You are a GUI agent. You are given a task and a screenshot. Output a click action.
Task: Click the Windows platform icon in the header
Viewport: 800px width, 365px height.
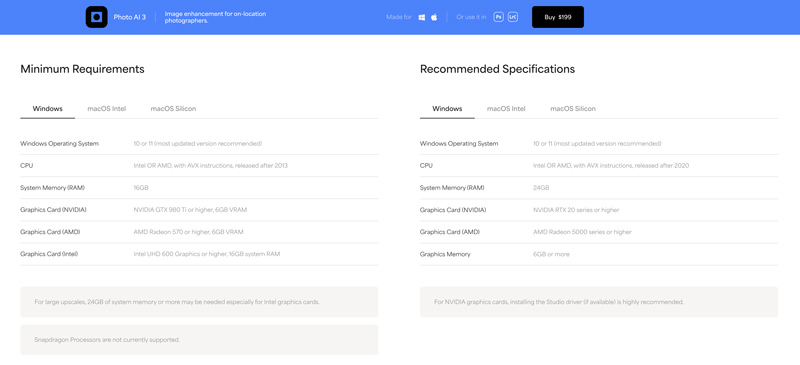point(422,17)
